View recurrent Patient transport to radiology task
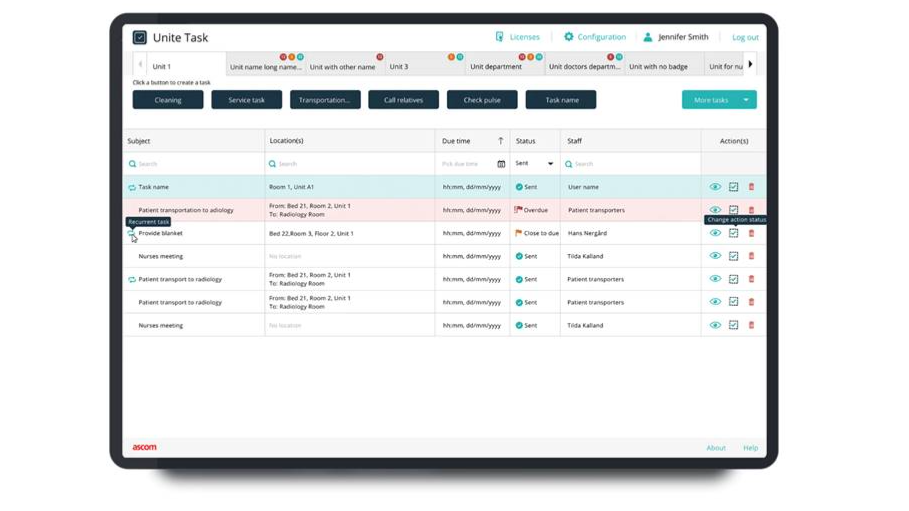 click(x=715, y=279)
